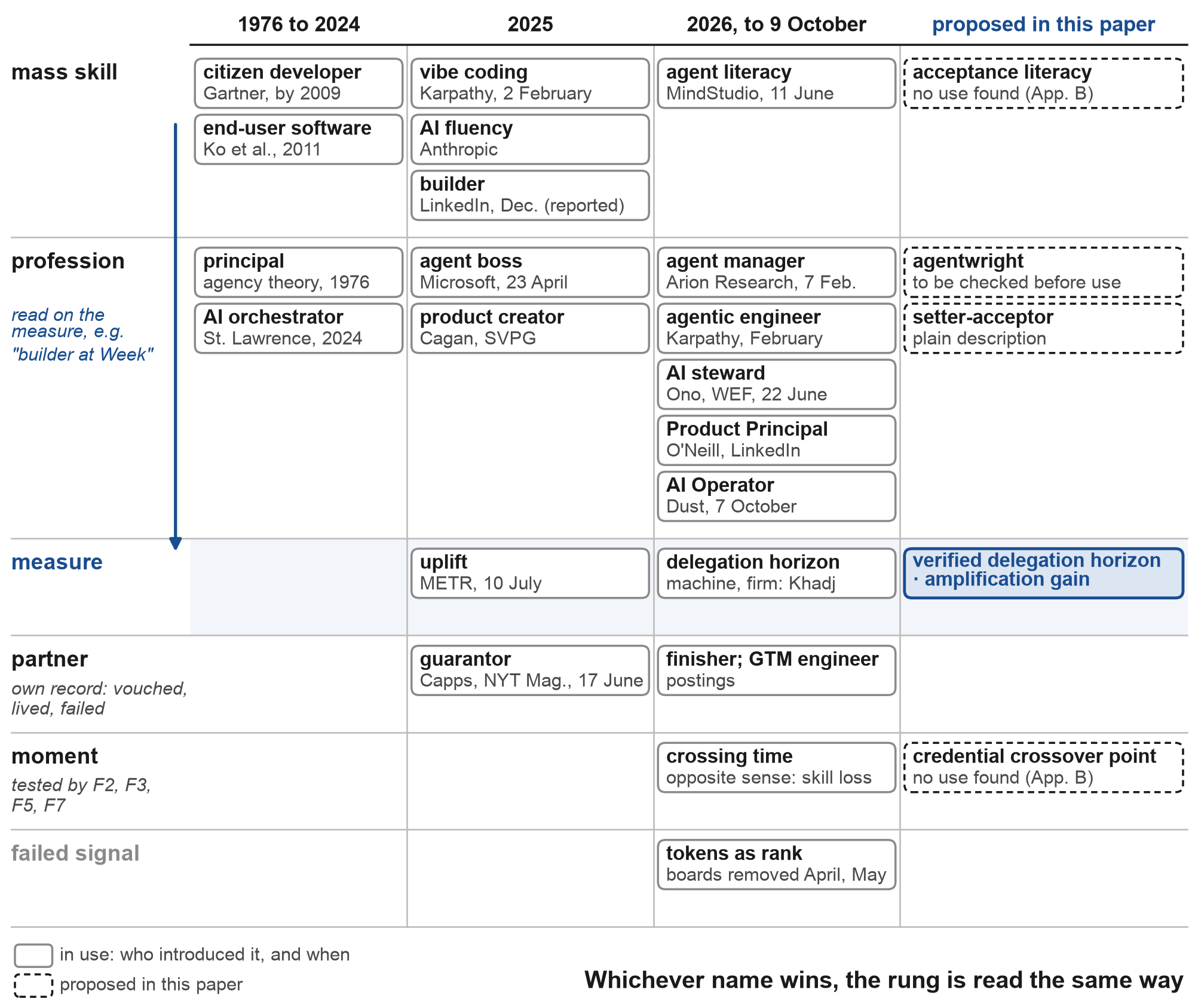Click the '2025' column header
Screen dimensions: 1195x1008
coord(530,24)
